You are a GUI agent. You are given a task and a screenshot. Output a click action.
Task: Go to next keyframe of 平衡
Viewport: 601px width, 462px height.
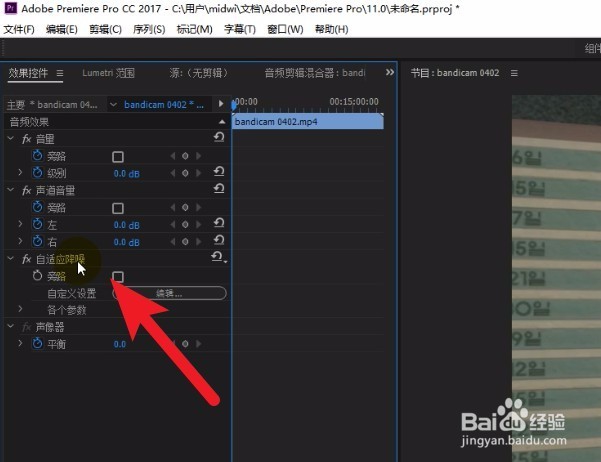tap(198, 344)
